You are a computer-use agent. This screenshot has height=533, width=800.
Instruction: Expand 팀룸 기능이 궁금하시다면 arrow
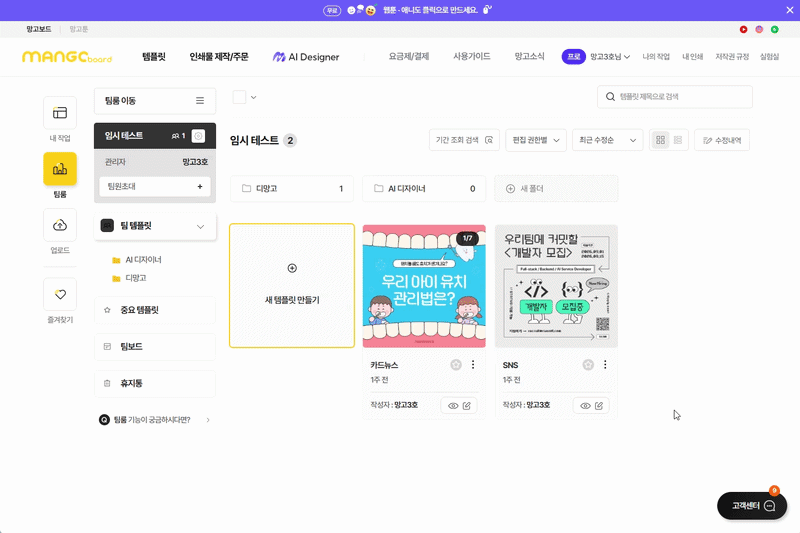[x=208, y=420]
